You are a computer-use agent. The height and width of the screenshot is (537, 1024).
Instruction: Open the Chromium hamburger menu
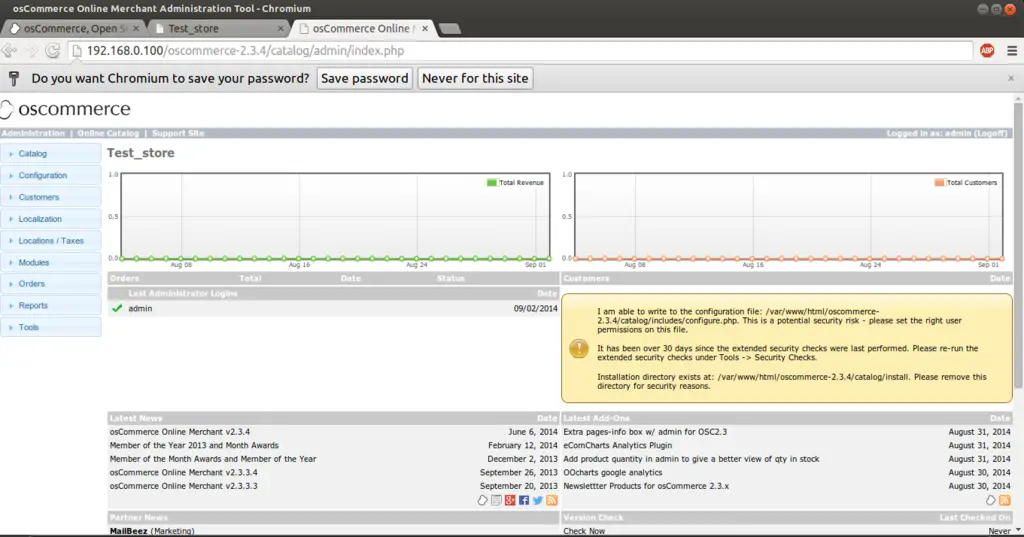tap(1012, 50)
